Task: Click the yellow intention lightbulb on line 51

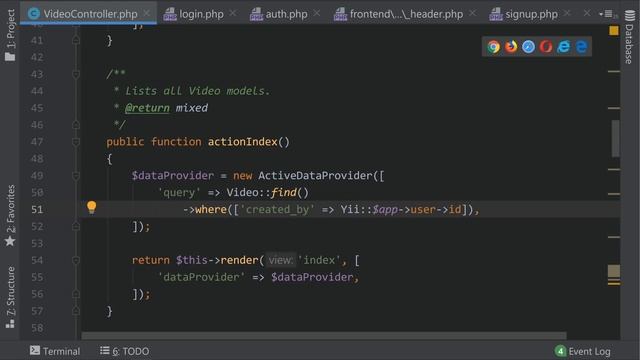Action: [91, 207]
